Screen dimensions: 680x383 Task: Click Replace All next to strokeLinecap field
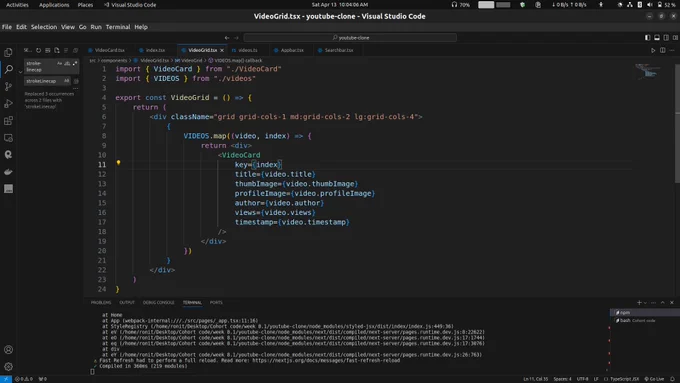click(x=76, y=81)
